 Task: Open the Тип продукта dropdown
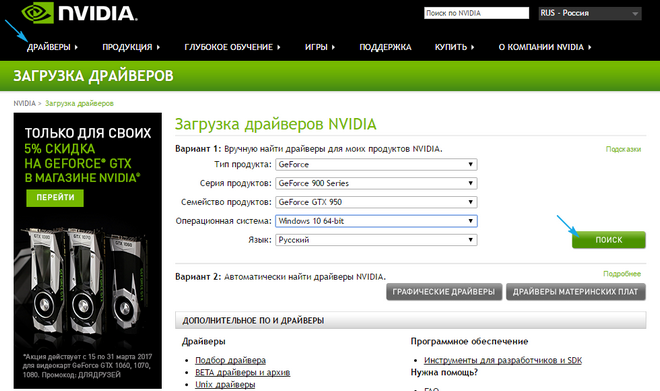376,164
